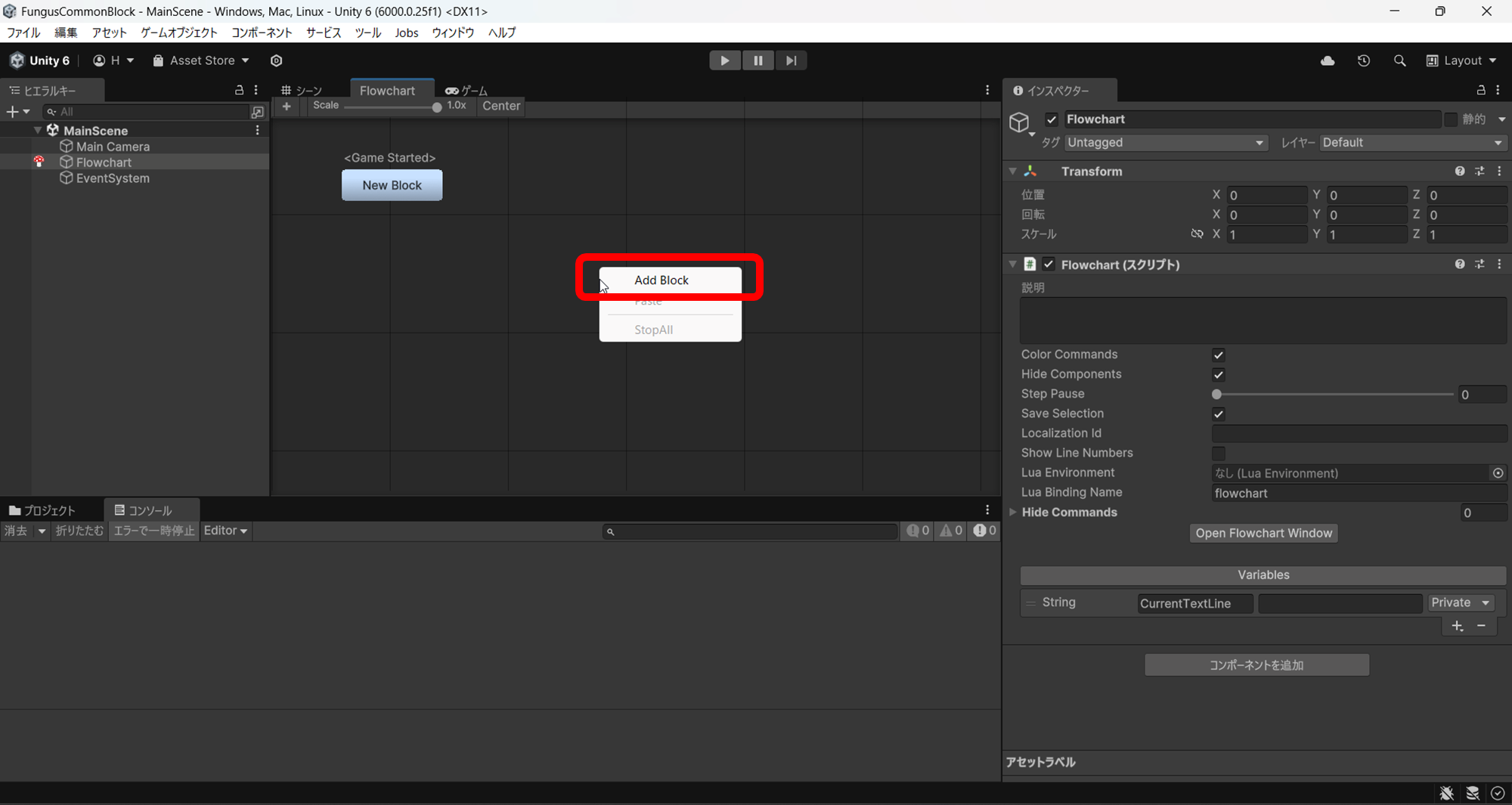
Task: Click the undo history icon in toolbar
Action: click(x=1364, y=60)
